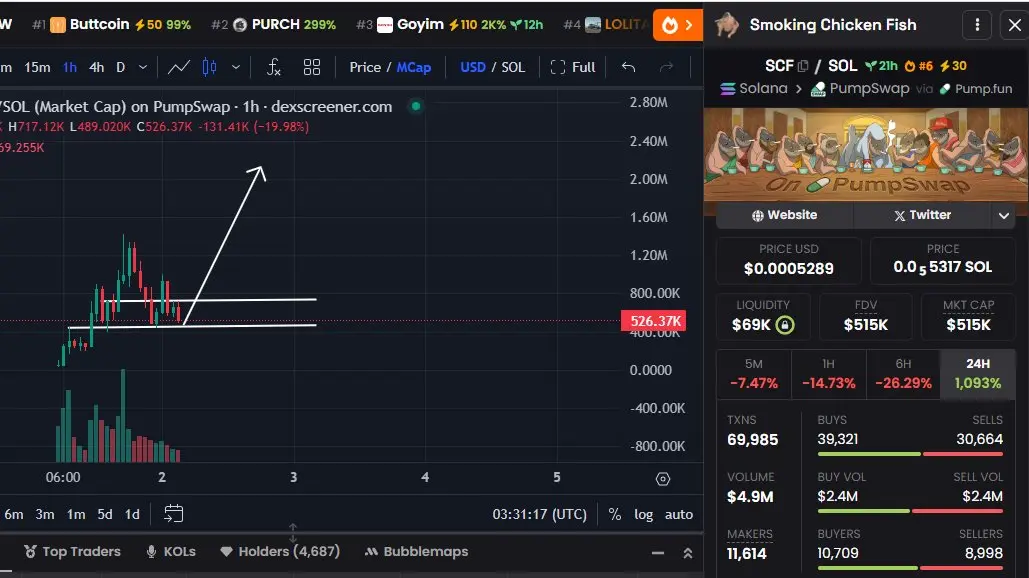Click Solana chain link
The width and height of the screenshot is (1029, 578).
click(x=754, y=89)
